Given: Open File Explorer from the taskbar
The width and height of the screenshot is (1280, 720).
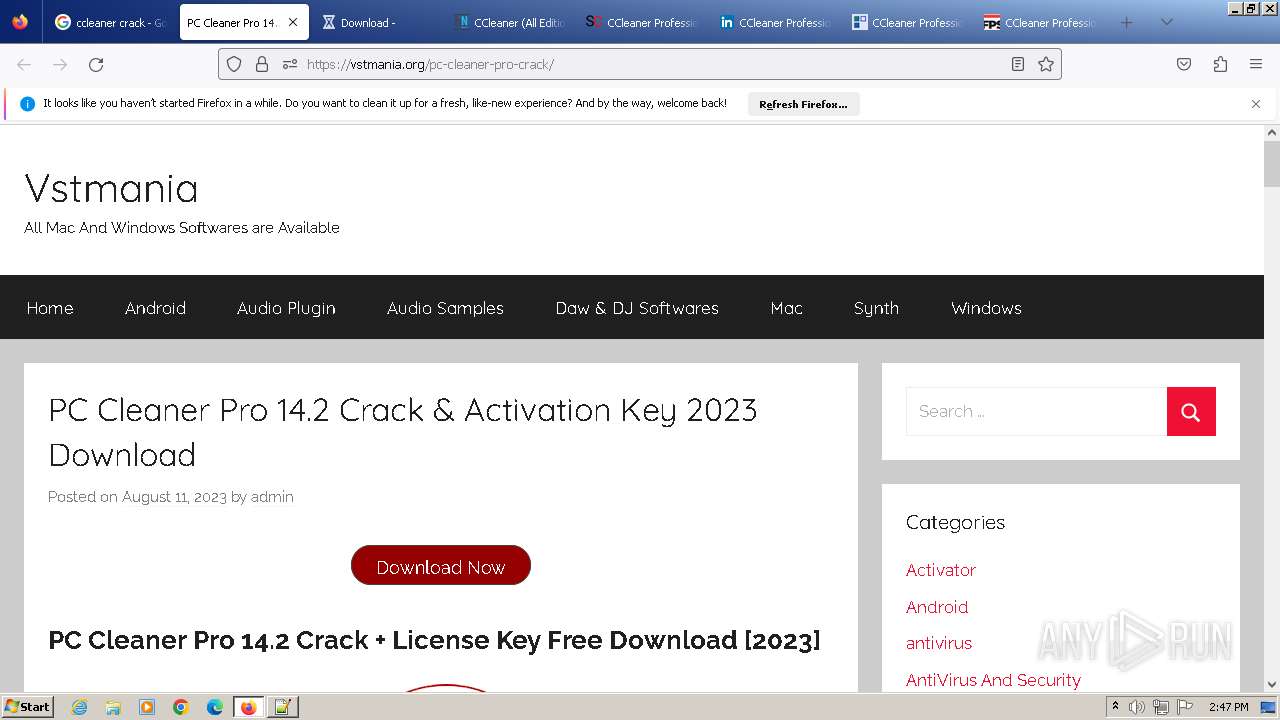Looking at the screenshot, I should coord(113,707).
